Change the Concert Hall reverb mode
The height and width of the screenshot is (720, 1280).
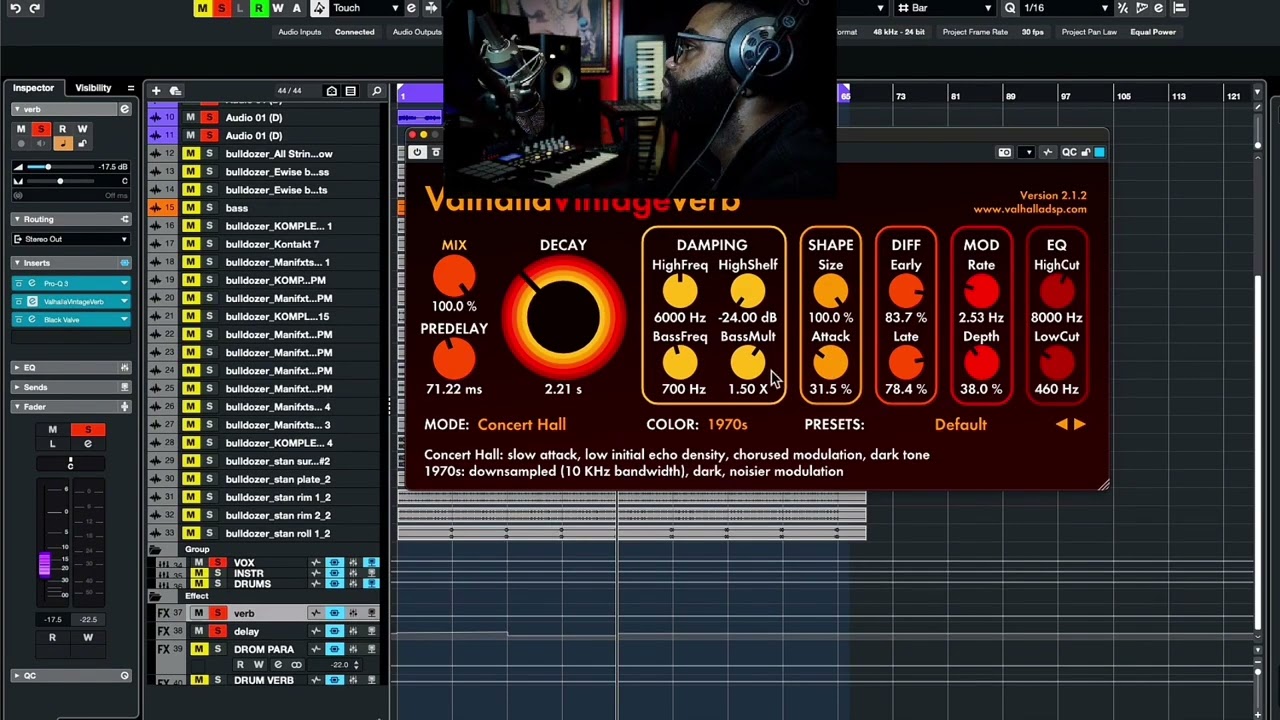521,424
